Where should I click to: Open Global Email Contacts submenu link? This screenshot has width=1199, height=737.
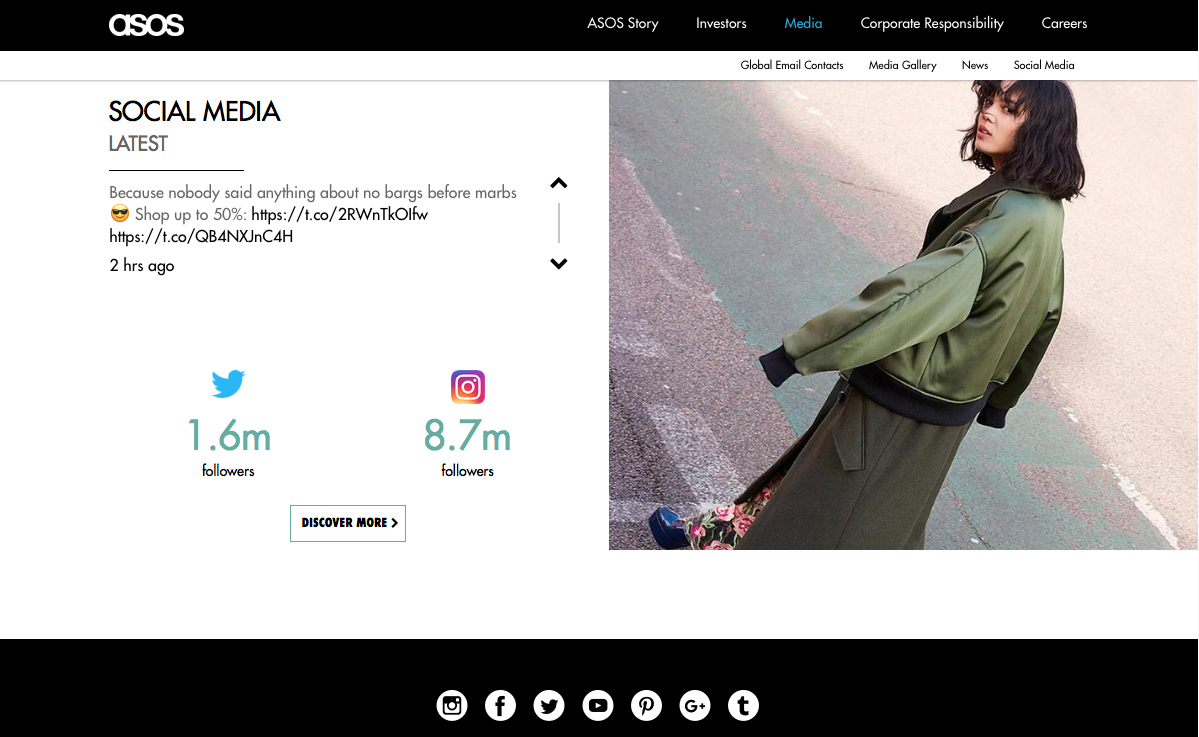coord(791,66)
